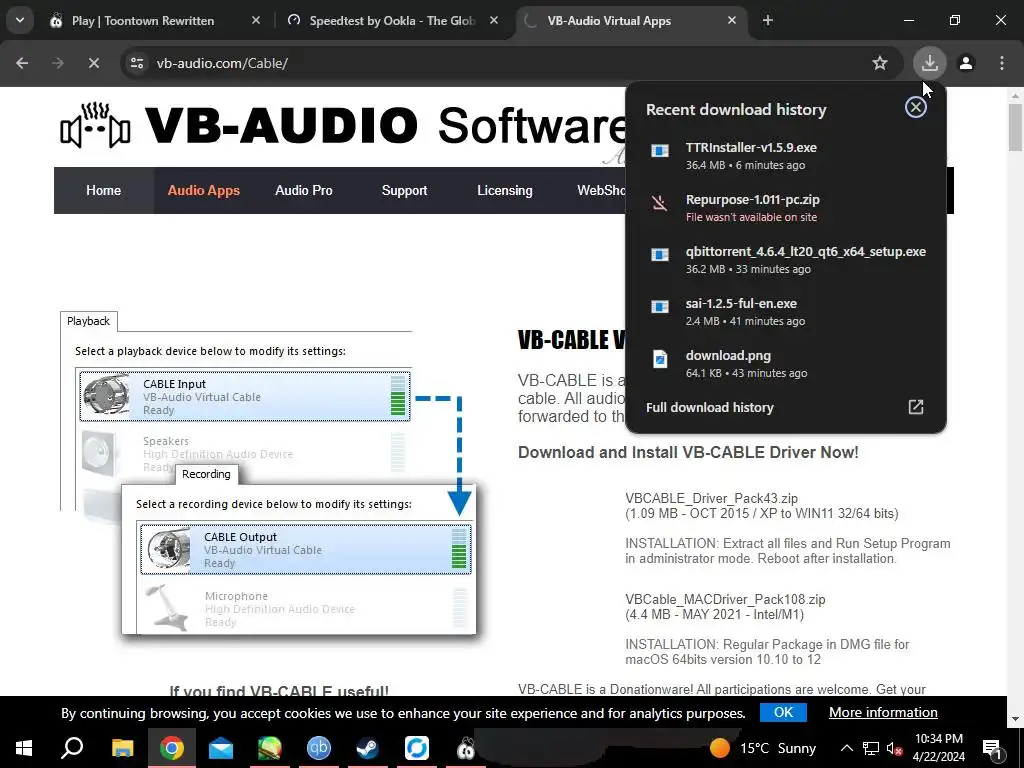Switch to Speedtest by Ookla tab
This screenshot has width=1024, height=768.
(392, 20)
